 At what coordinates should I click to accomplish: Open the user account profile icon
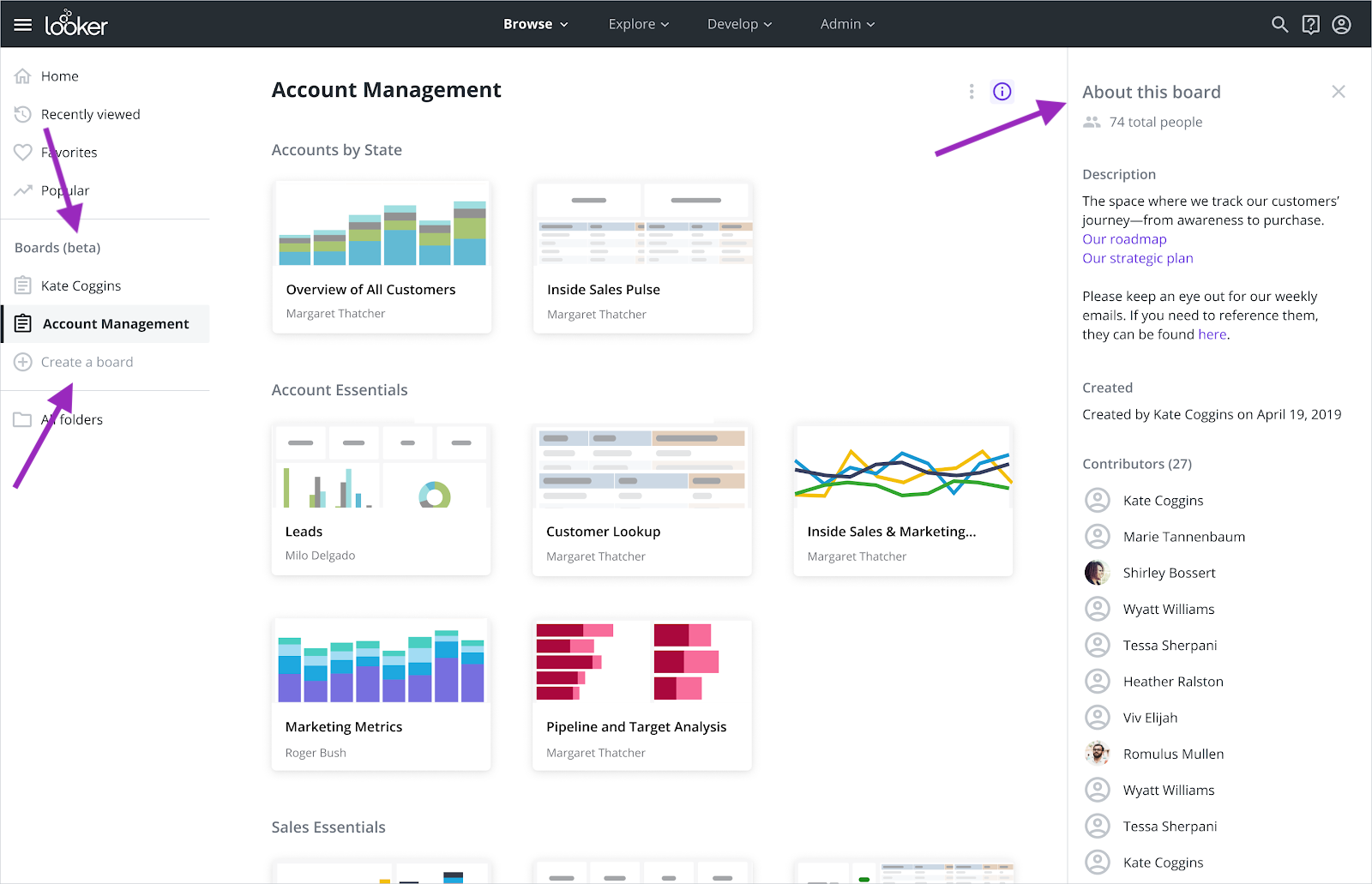1341,25
